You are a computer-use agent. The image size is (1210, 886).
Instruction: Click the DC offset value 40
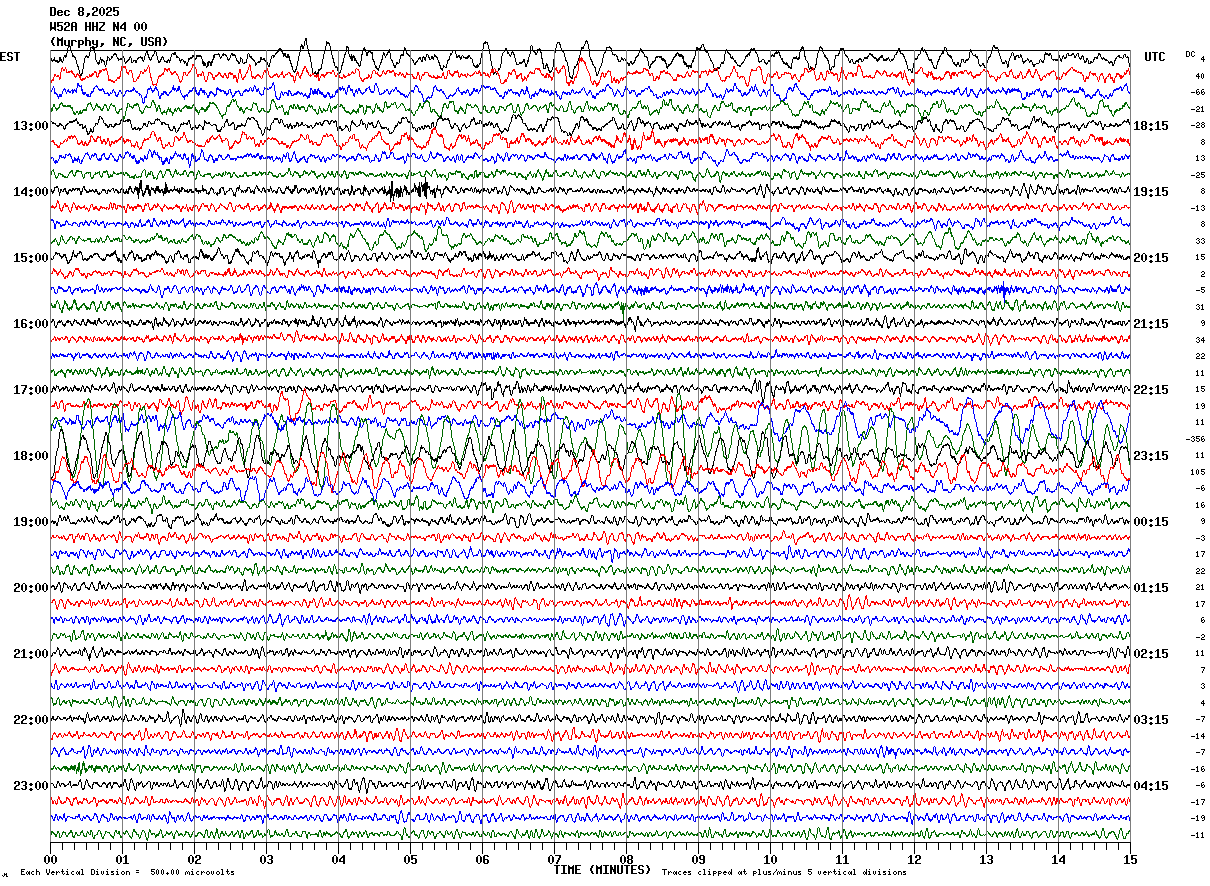(x=1200, y=76)
